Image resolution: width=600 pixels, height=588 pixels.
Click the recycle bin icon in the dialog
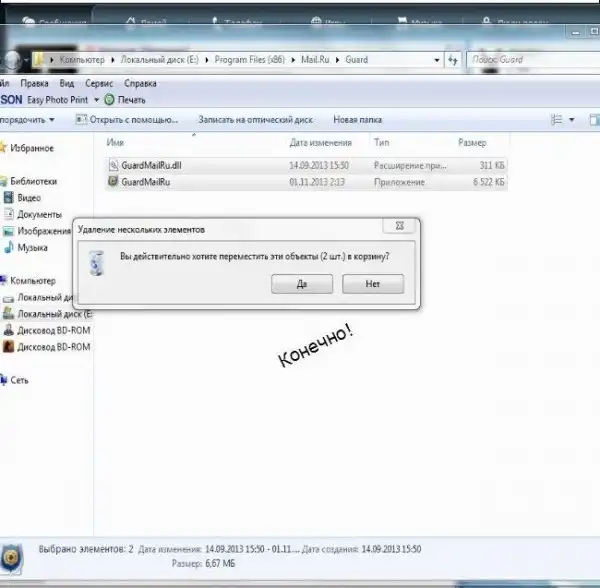pos(96,264)
